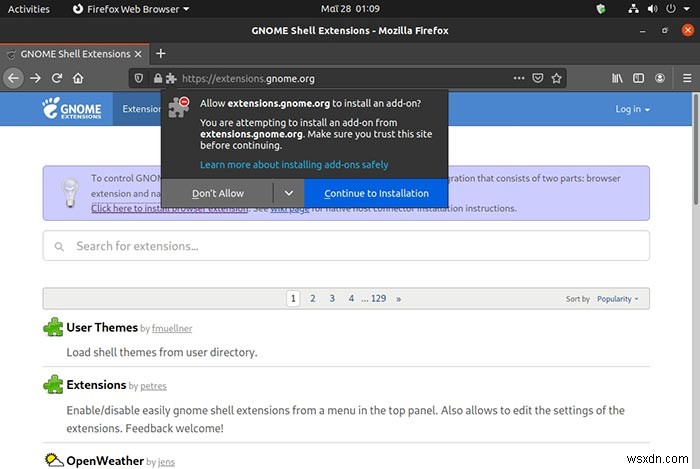The height and width of the screenshot is (469, 700).
Task: Open Firefox account icon
Action: pos(660,79)
